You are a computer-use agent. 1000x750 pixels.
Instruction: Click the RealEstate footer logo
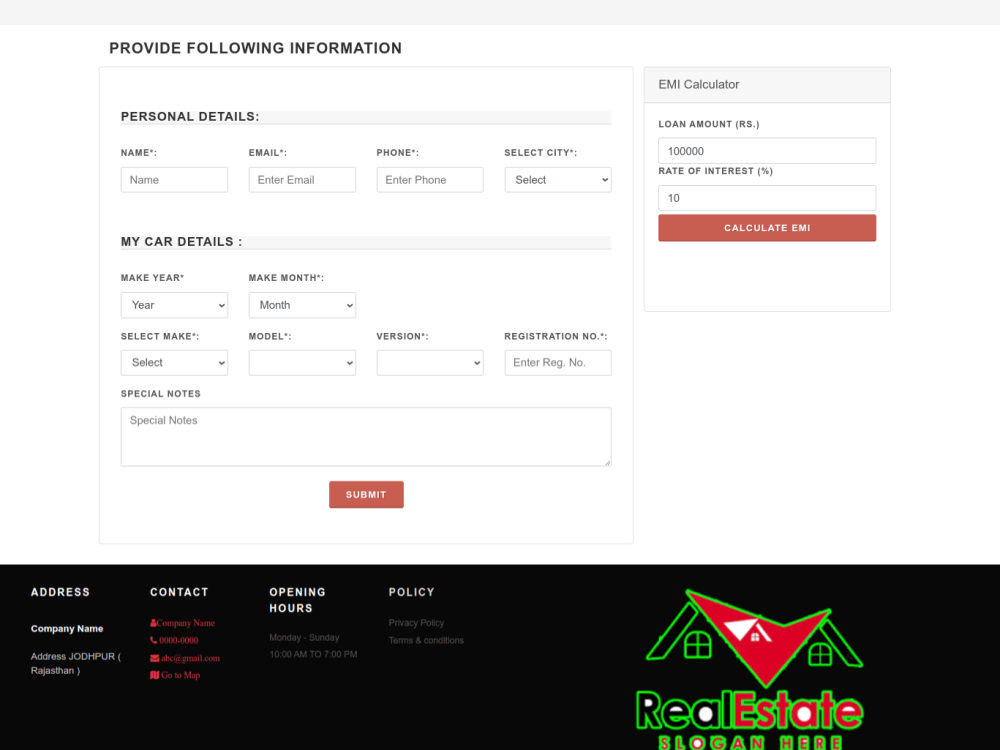click(749, 668)
